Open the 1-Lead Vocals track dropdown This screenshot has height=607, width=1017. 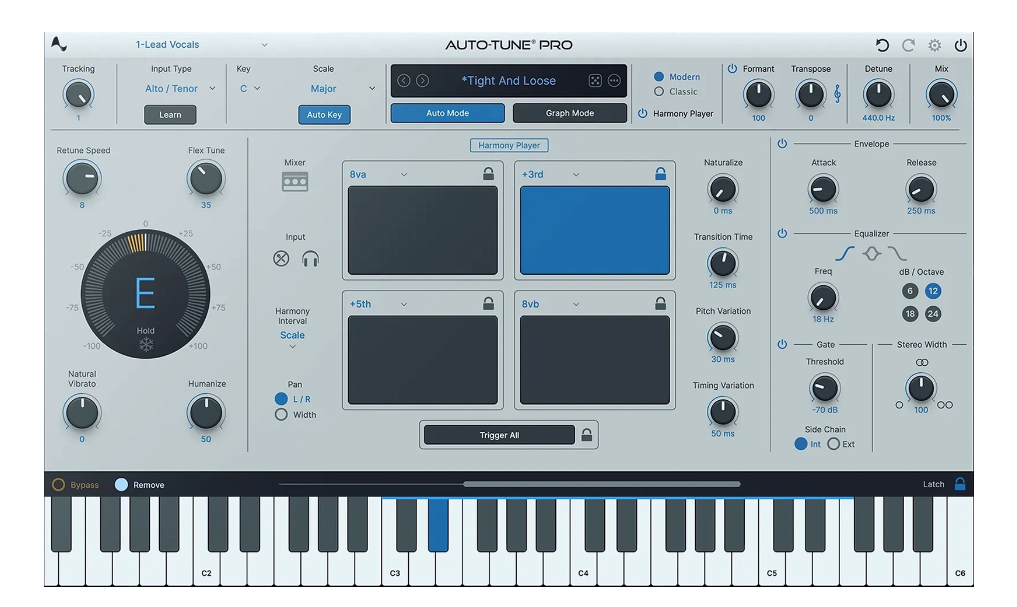coord(201,45)
